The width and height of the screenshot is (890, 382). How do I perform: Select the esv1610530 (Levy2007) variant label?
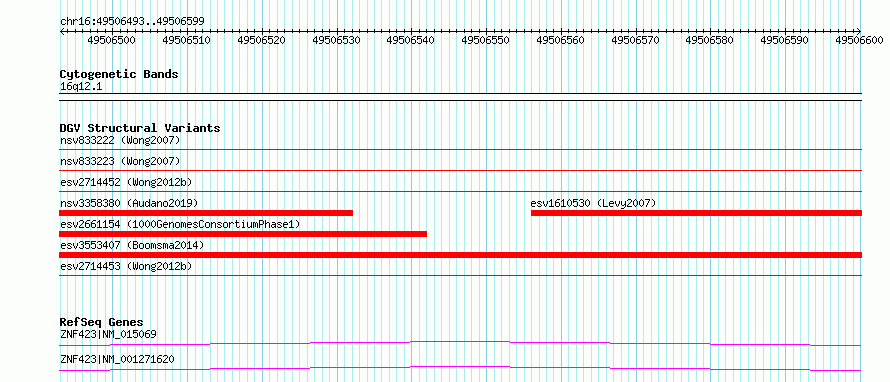point(593,203)
